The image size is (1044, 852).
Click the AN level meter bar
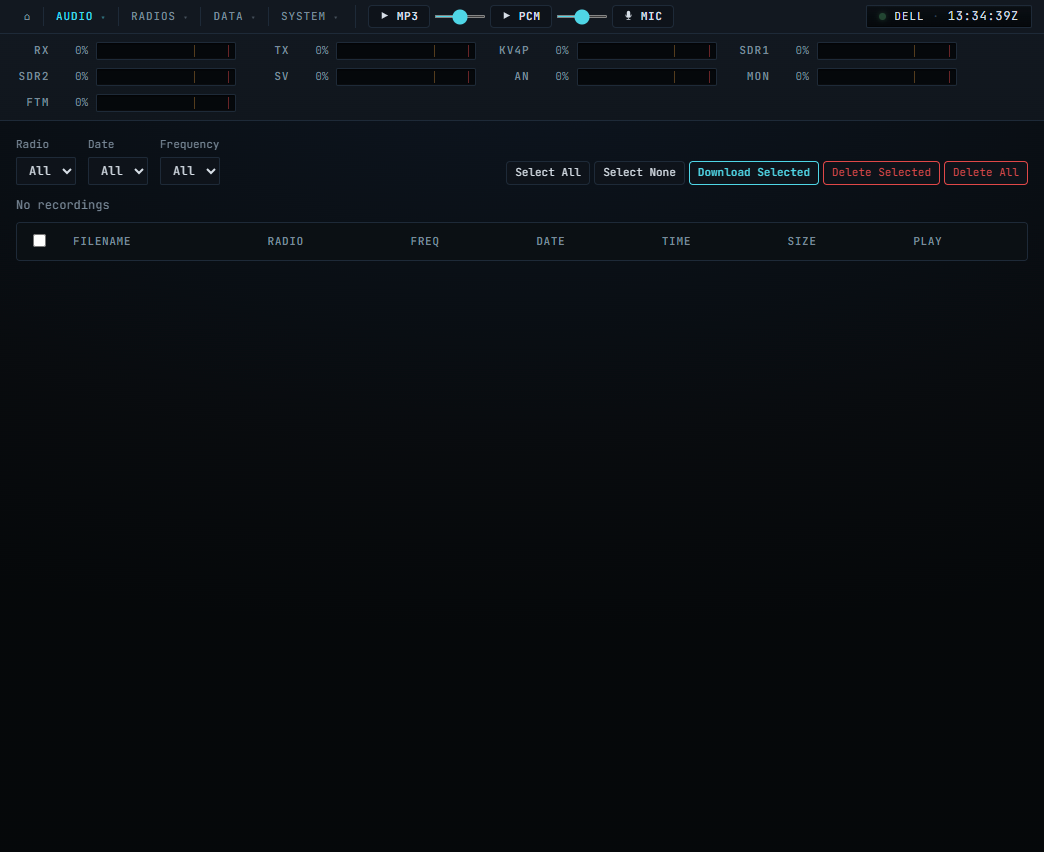(x=647, y=77)
